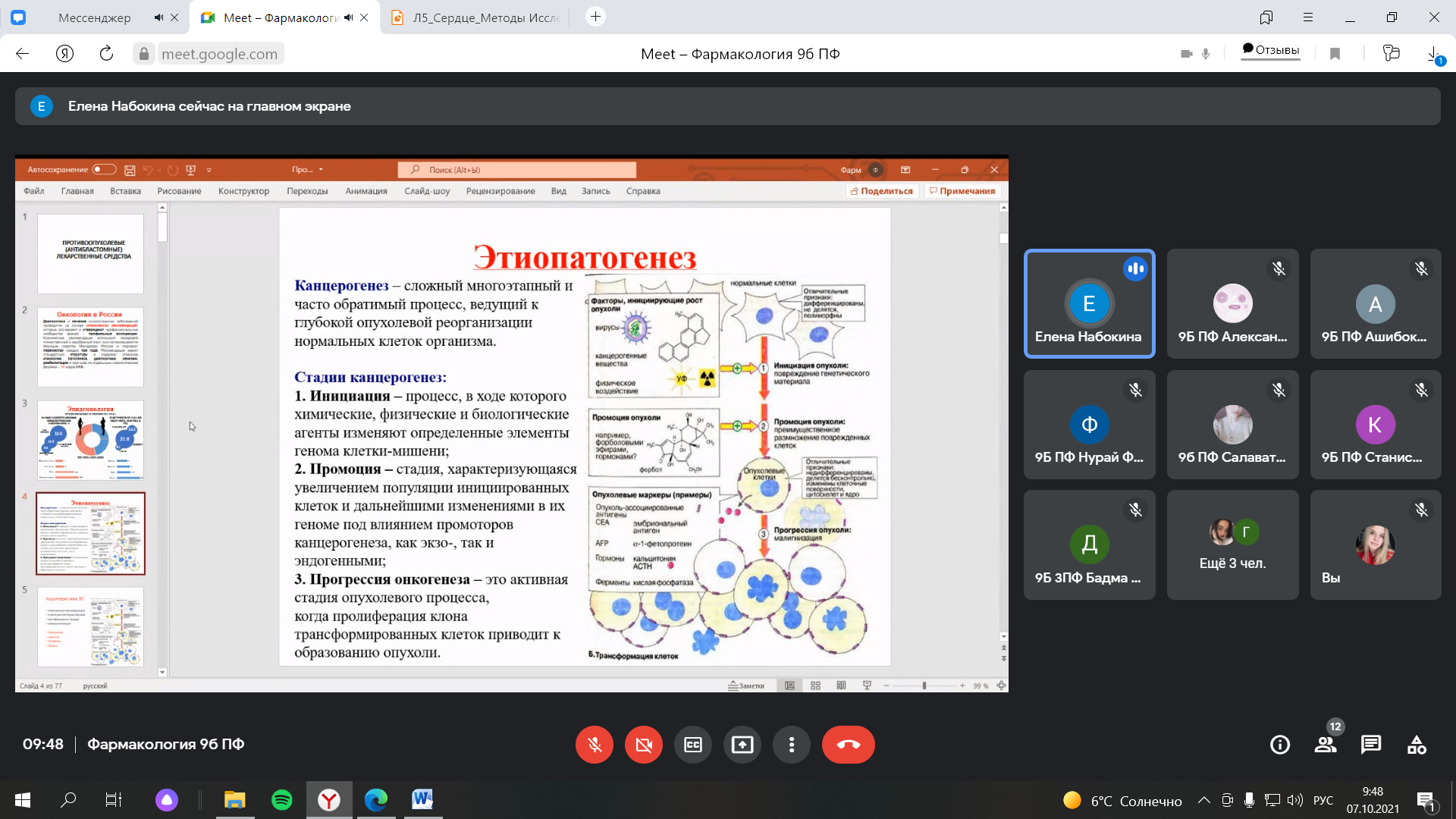Toggle closed captions button
1456x819 pixels.
click(x=693, y=745)
